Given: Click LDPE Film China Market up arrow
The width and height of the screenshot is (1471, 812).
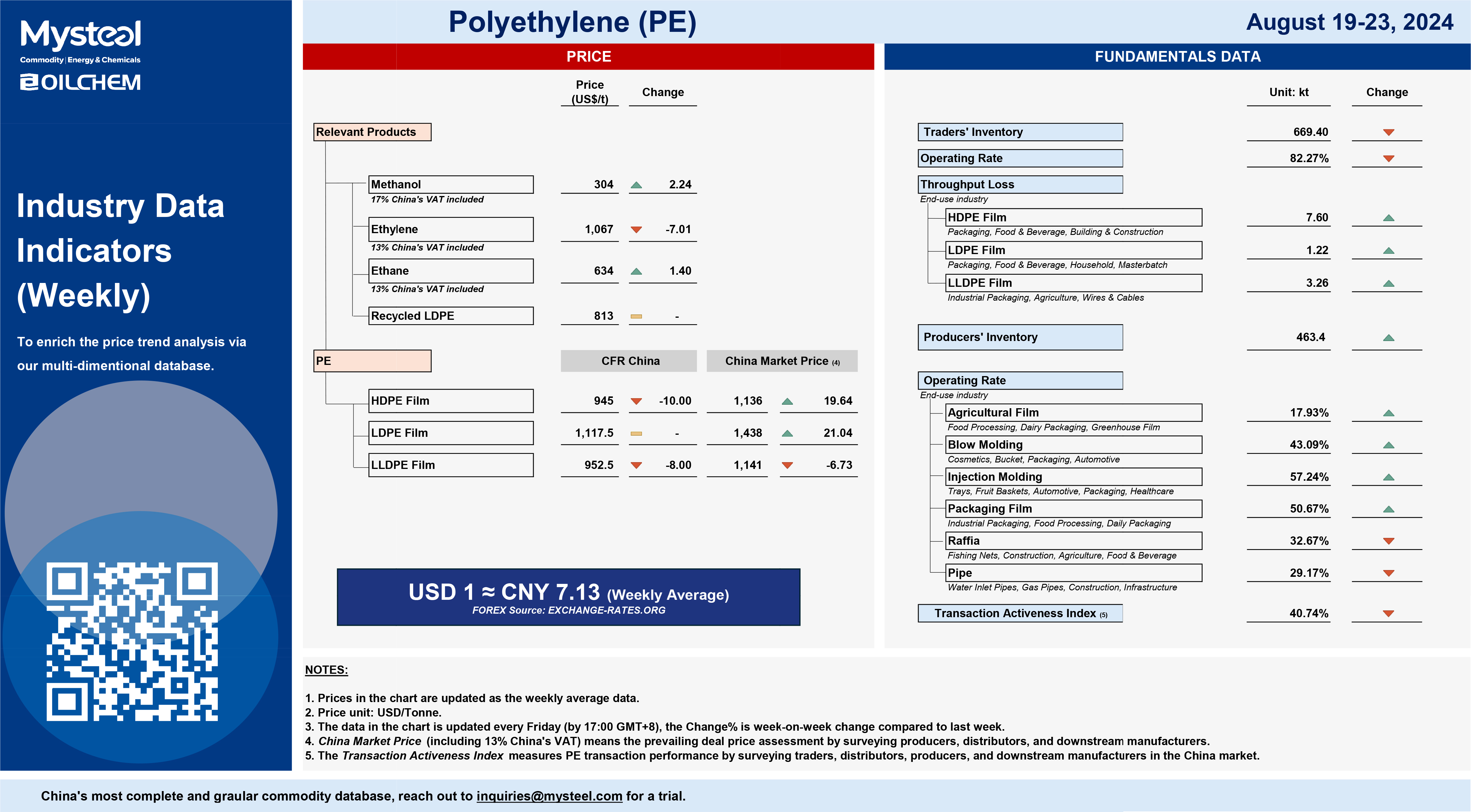Looking at the screenshot, I should (787, 433).
